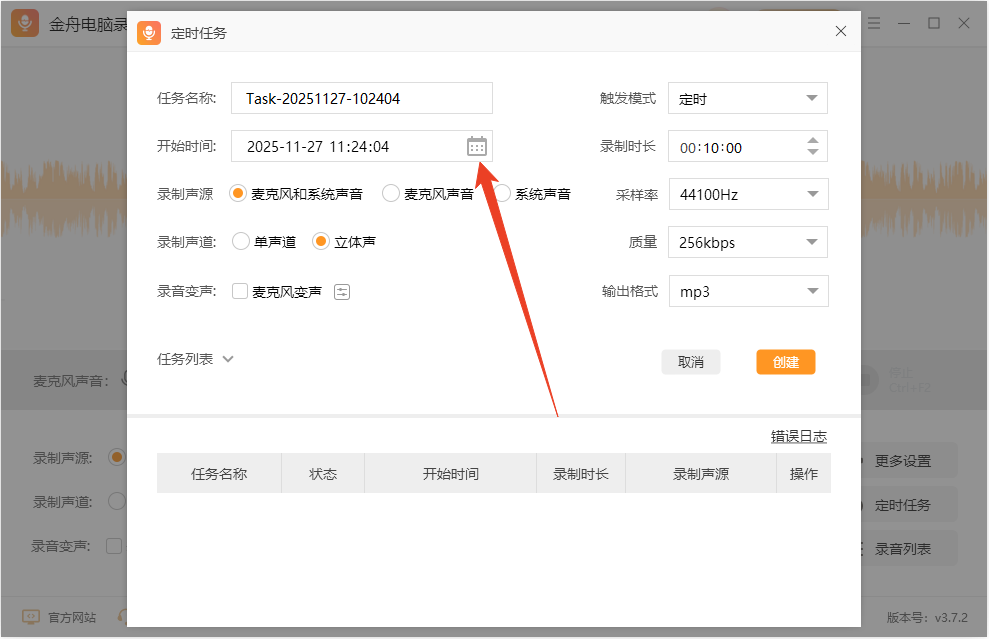Screen dimensions: 989x639
Task: Choose stereo channel option
Action: click(321, 242)
